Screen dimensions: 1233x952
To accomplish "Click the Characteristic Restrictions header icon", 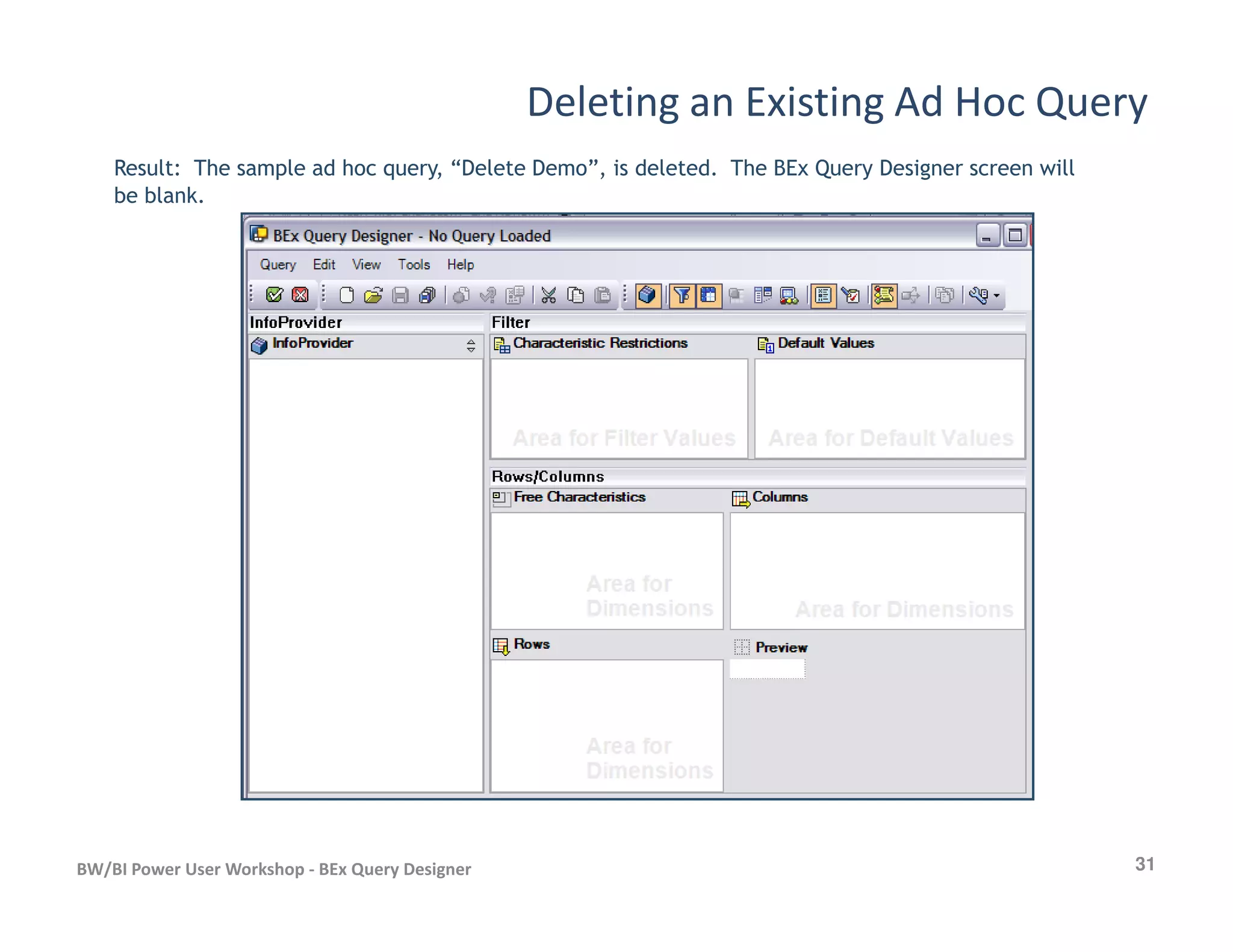I will (x=502, y=345).
